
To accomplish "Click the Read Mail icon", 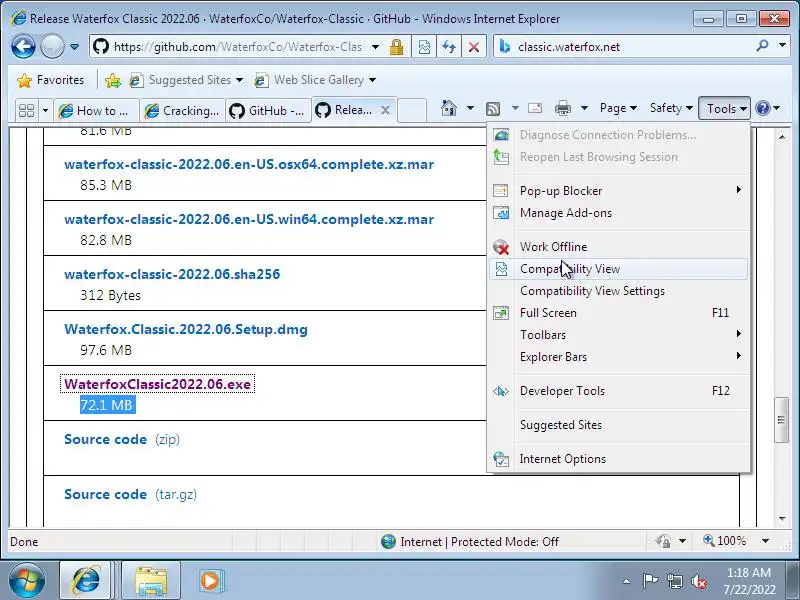I will click(x=535, y=108).
